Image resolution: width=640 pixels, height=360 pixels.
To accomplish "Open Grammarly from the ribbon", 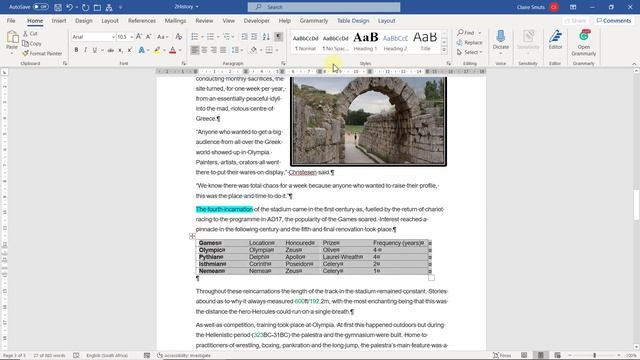I will (x=584, y=43).
